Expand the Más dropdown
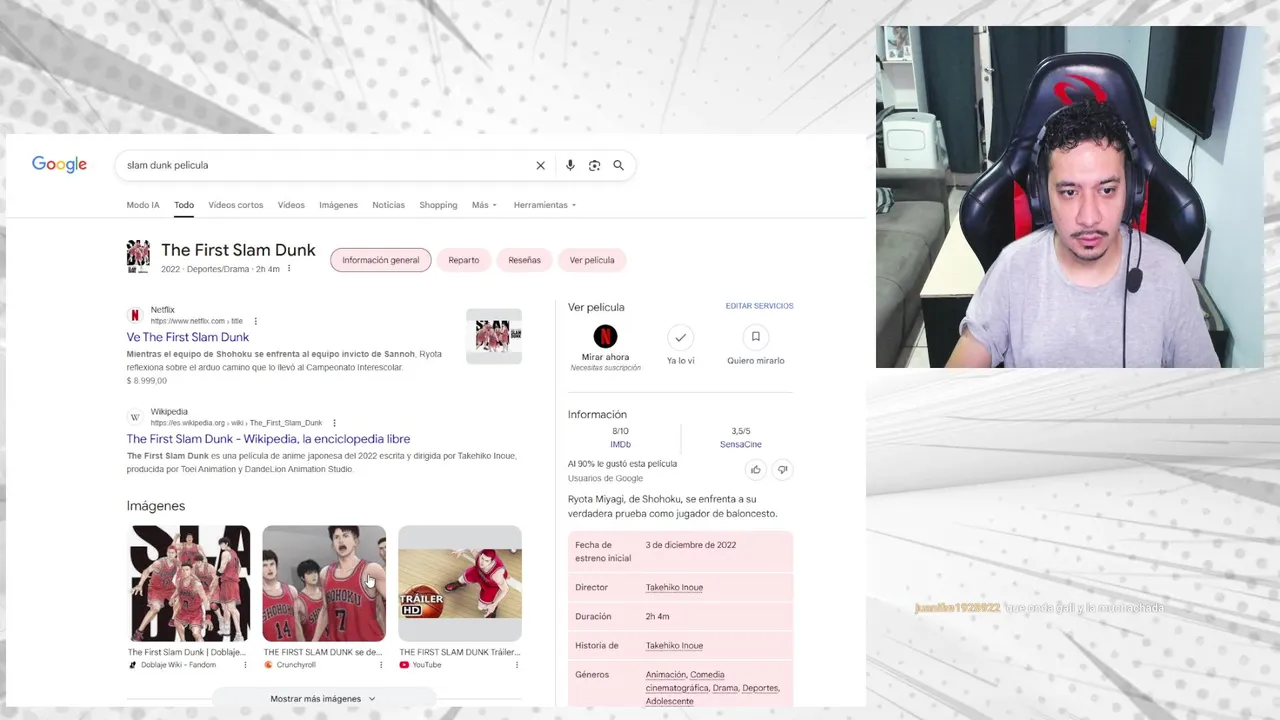 [x=484, y=205]
